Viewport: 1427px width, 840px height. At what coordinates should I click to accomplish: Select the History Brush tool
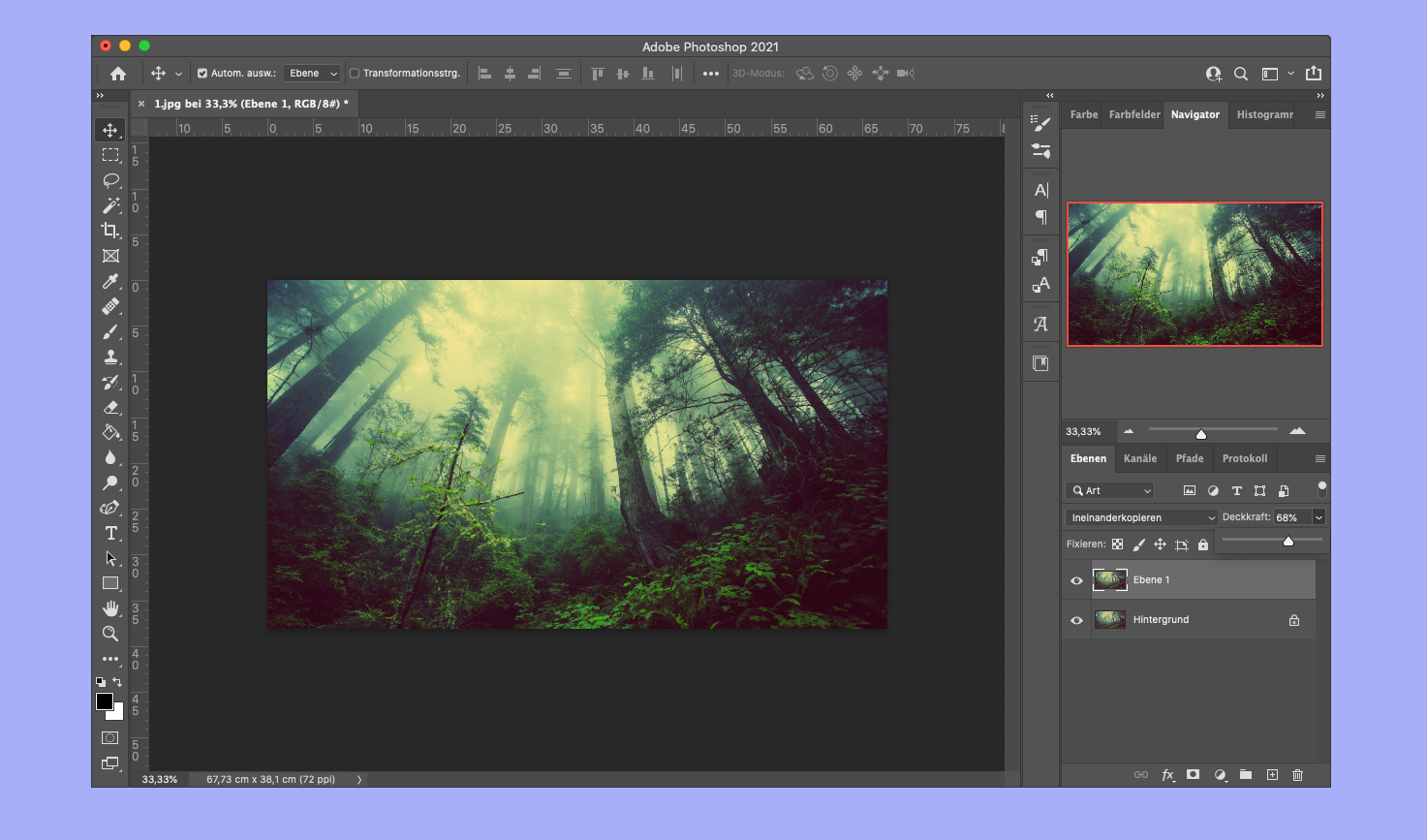click(110, 382)
